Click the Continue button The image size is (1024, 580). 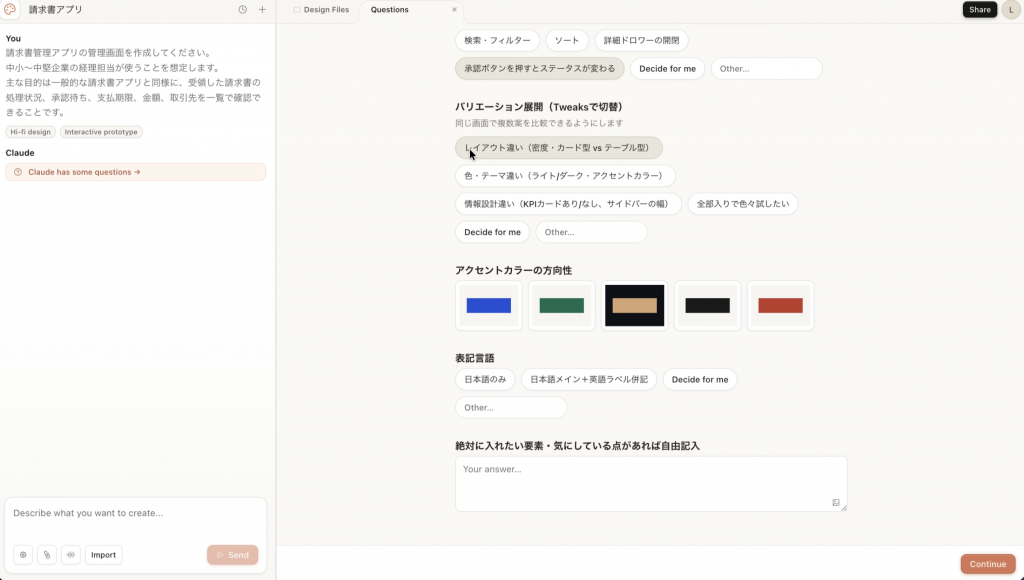tap(987, 564)
